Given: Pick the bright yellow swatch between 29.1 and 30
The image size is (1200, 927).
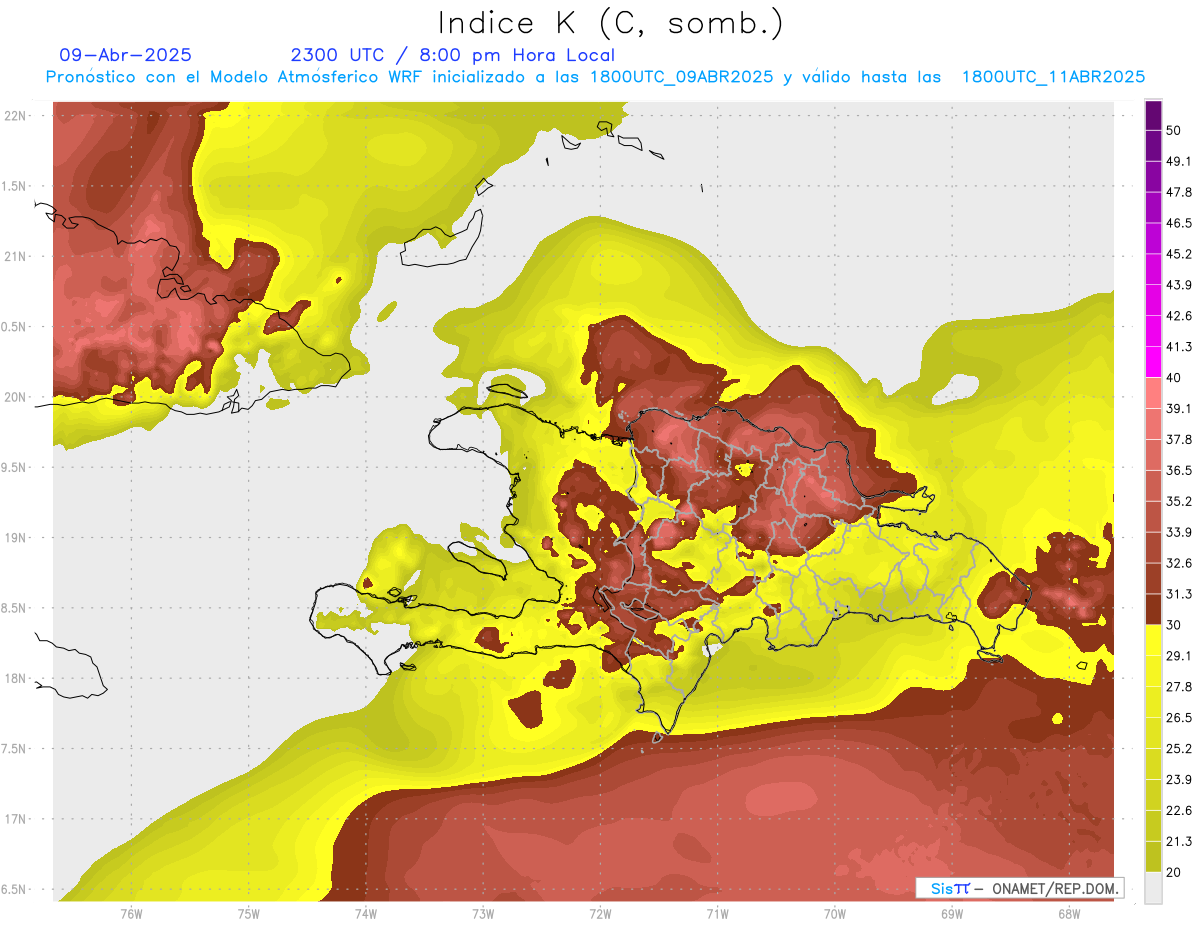Looking at the screenshot, I should point(1153,640).
